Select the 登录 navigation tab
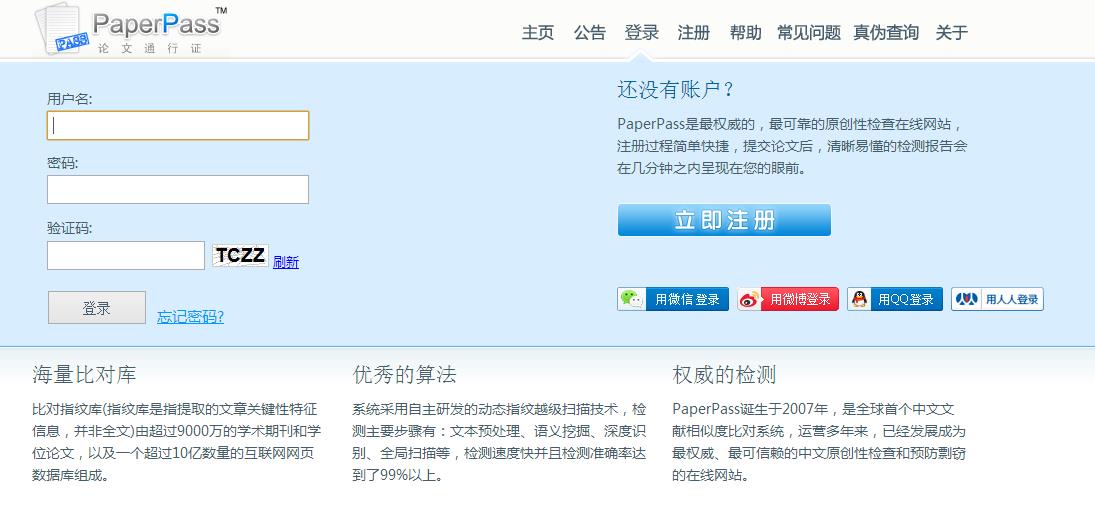Viewport: 1095px width, 530px height. pos(642,32)
